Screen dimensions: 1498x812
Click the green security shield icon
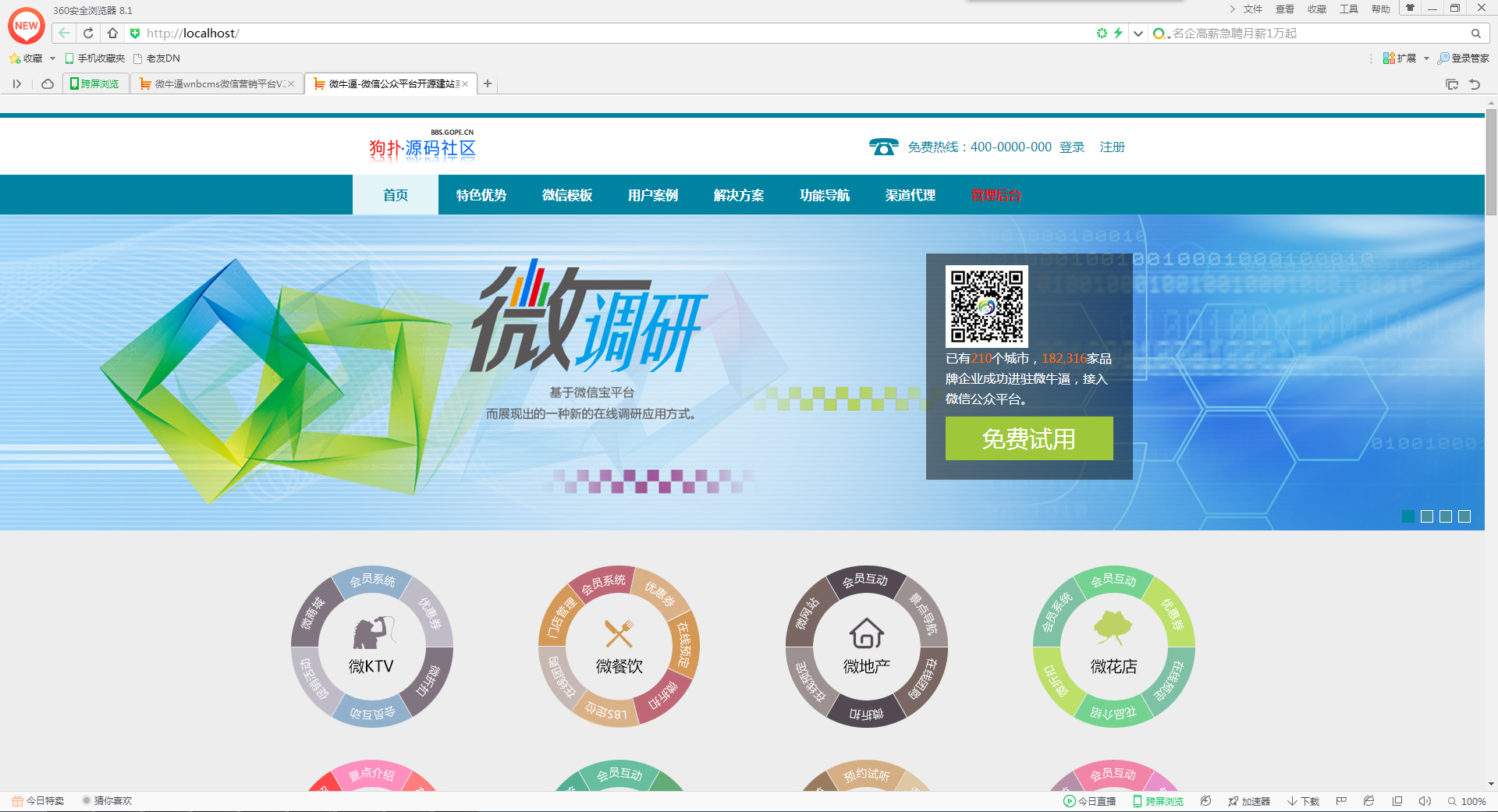pos(134,33)
